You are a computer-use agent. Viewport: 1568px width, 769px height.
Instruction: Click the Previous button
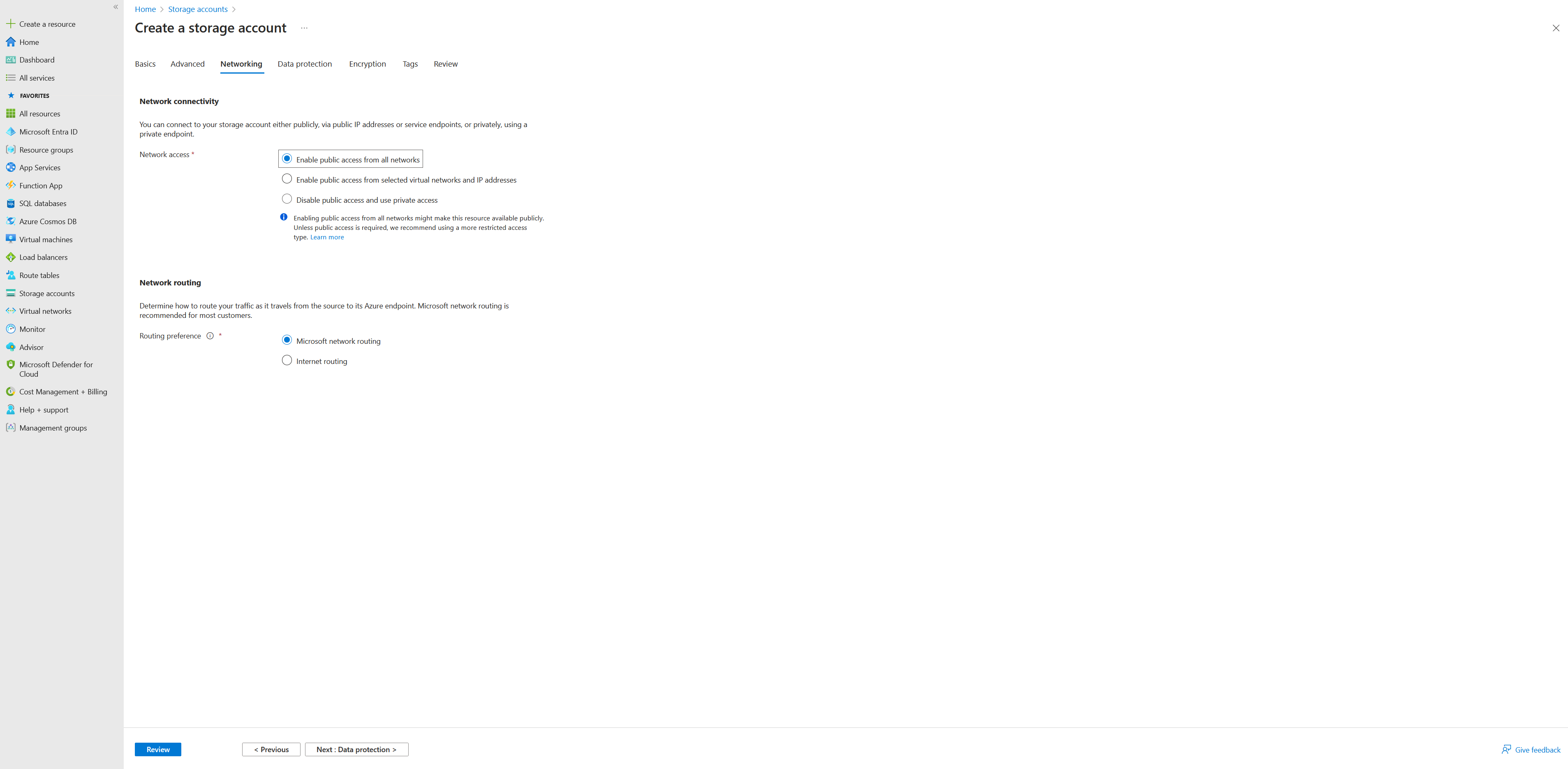pos(271,749)
